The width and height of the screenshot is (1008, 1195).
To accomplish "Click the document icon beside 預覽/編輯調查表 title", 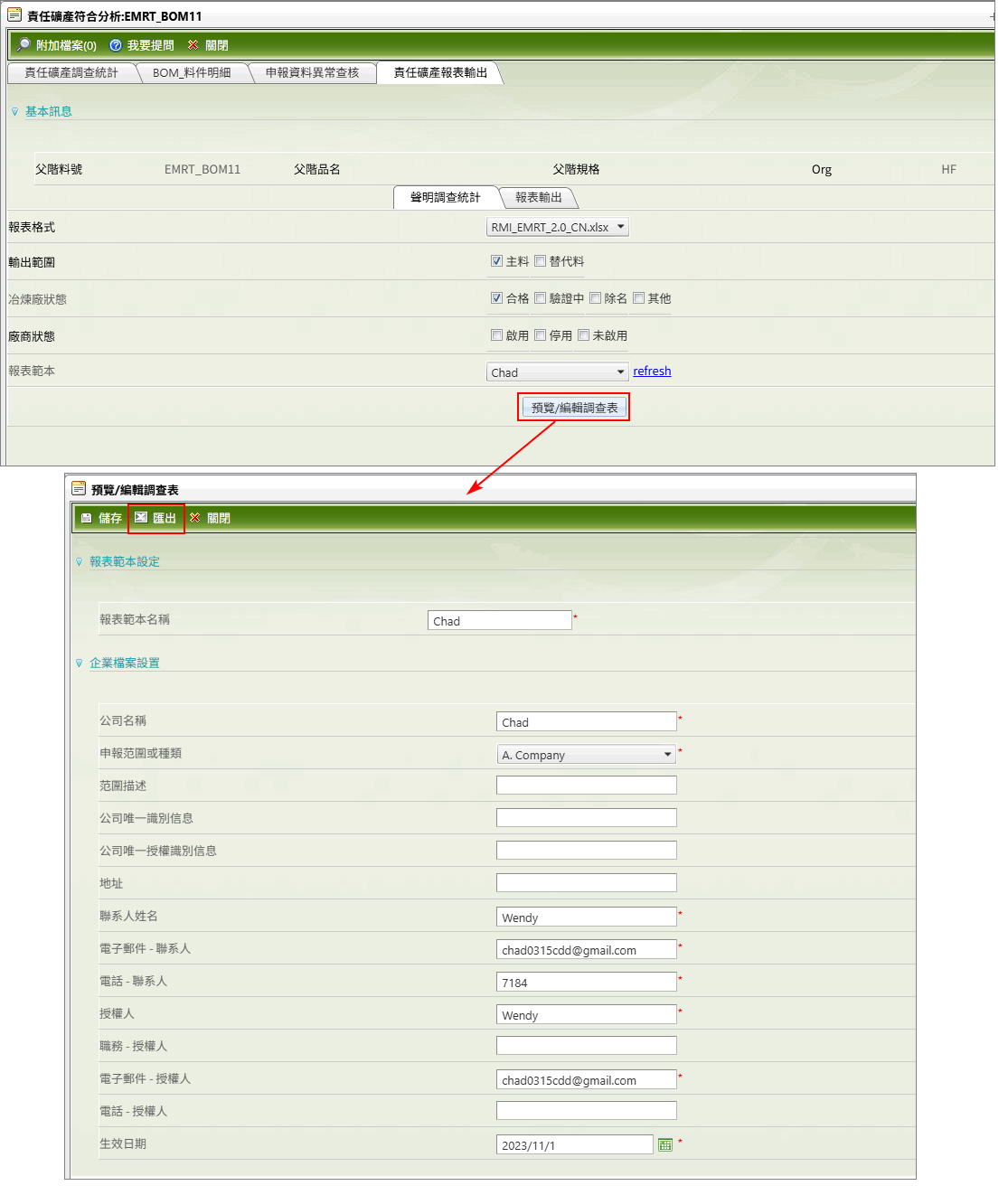I will 79,489.
